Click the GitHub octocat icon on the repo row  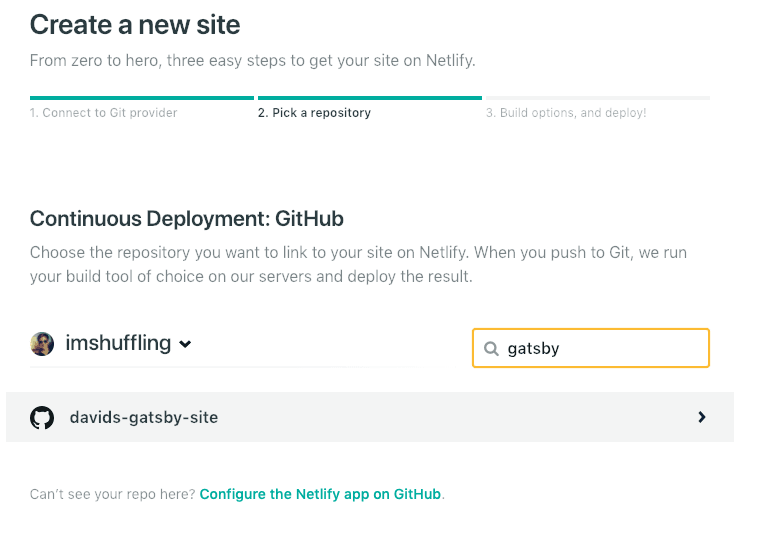(42, 418)
